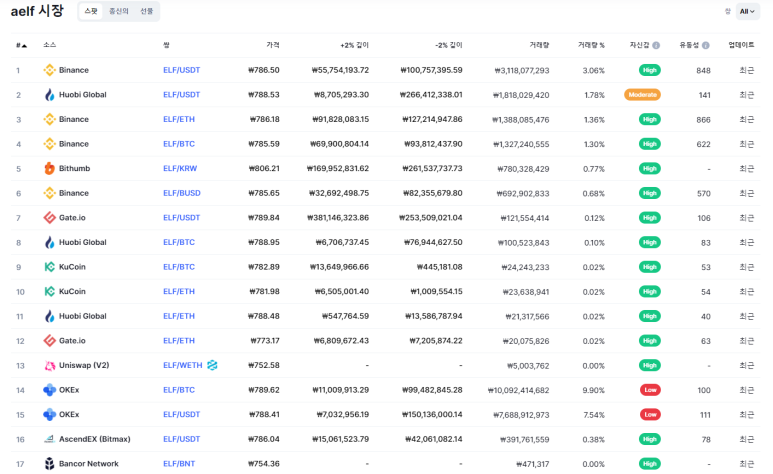Image resolution: width=773 pixels, height=474 pixels.
Task: Select the 스팟 tab
Action: coord(91,11)
